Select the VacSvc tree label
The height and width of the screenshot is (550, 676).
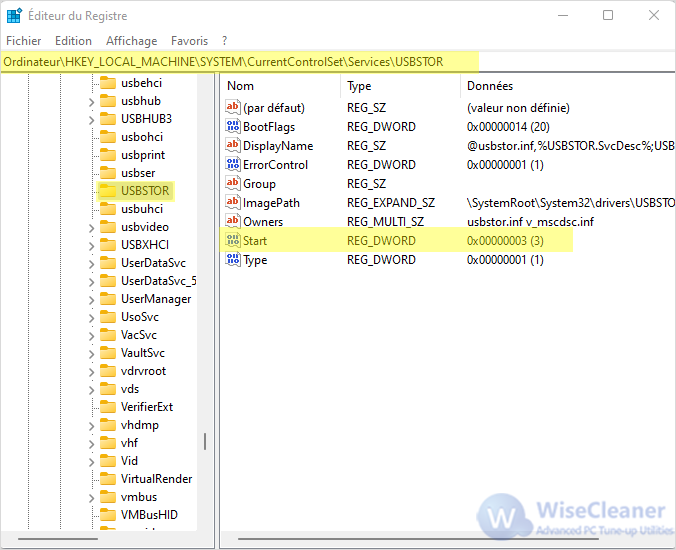click(138, 334)
